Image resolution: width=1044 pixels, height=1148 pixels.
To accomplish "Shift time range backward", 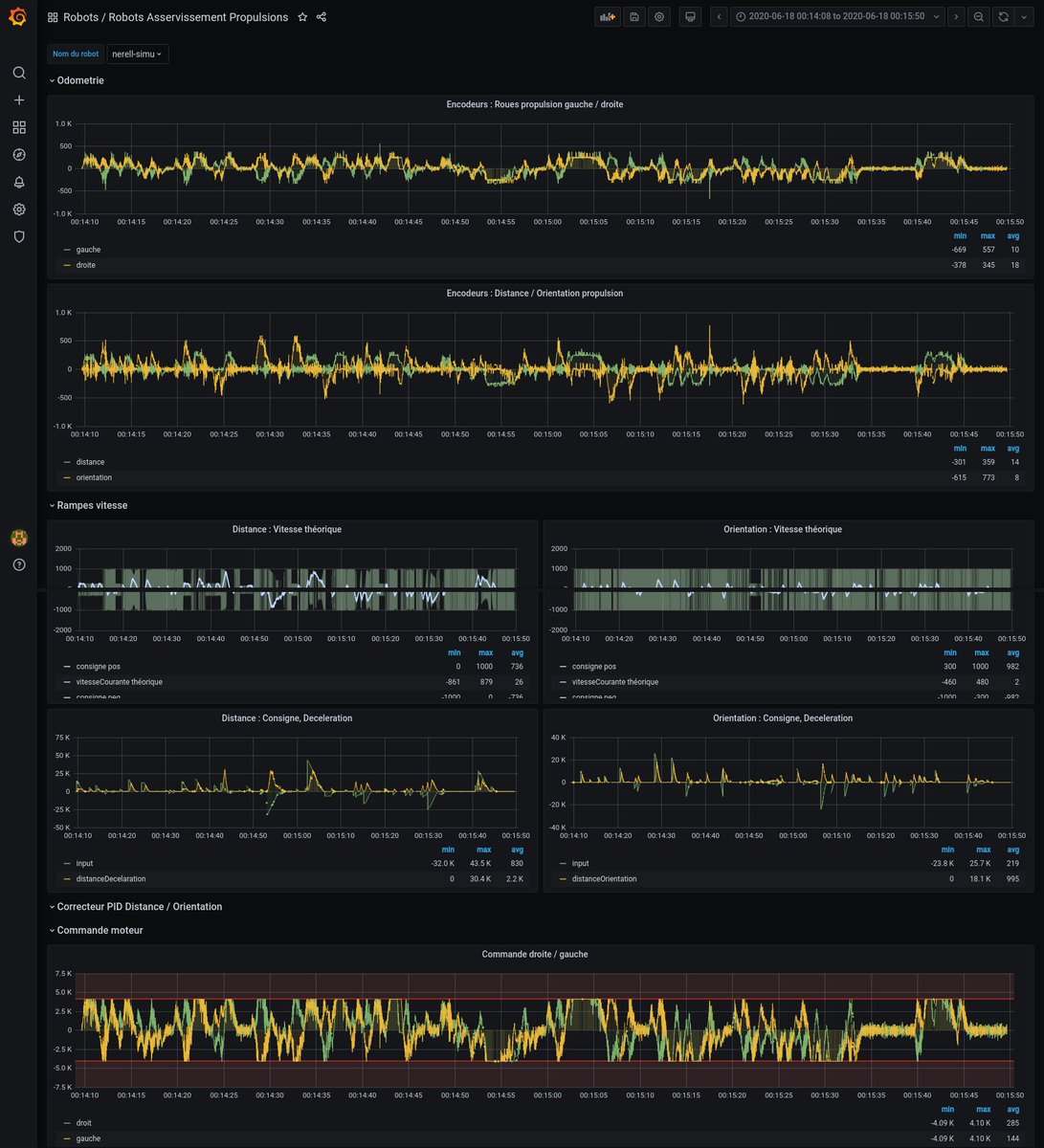I will click(x=719, y=16).
